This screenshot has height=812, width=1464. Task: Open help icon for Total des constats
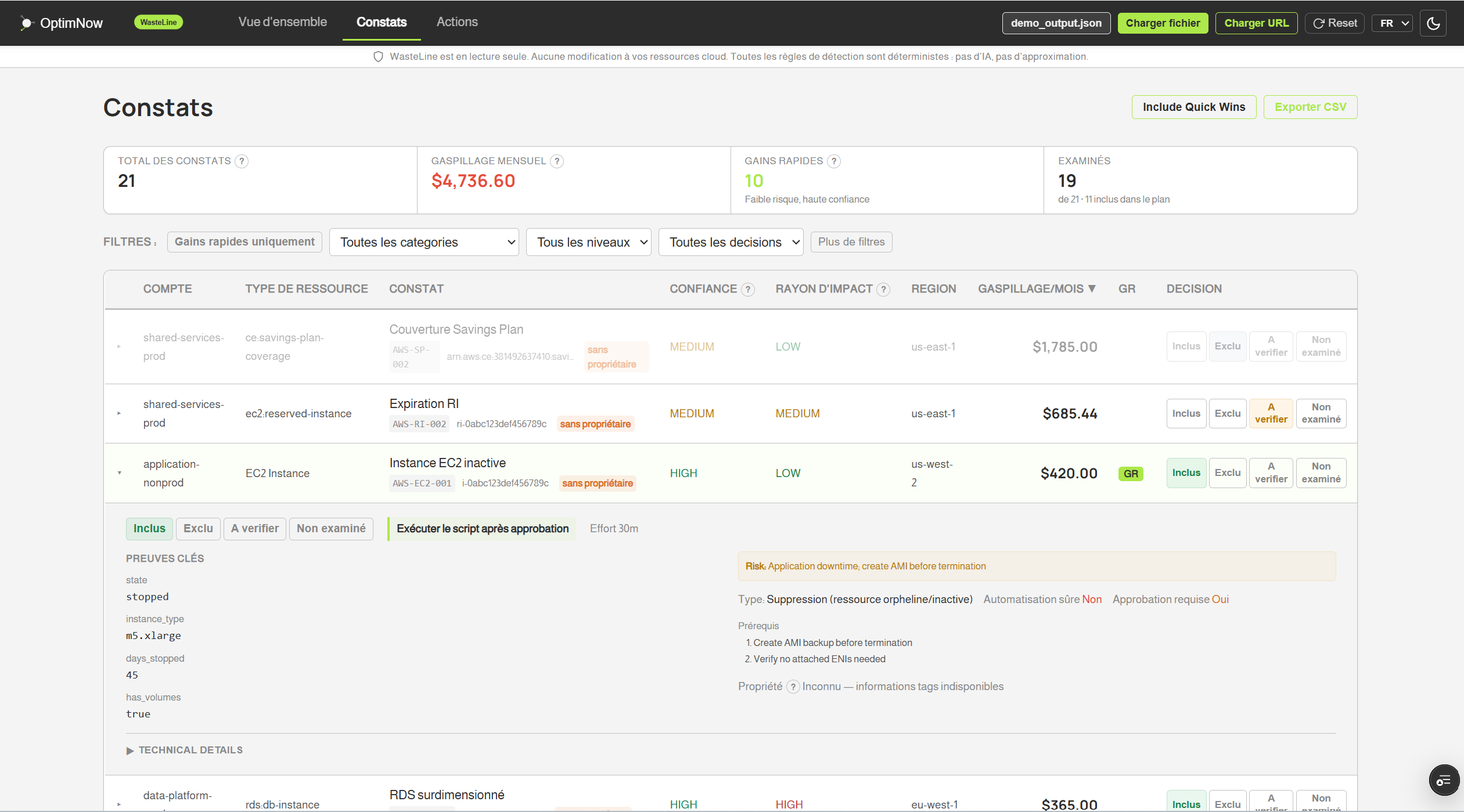[242, 161]
